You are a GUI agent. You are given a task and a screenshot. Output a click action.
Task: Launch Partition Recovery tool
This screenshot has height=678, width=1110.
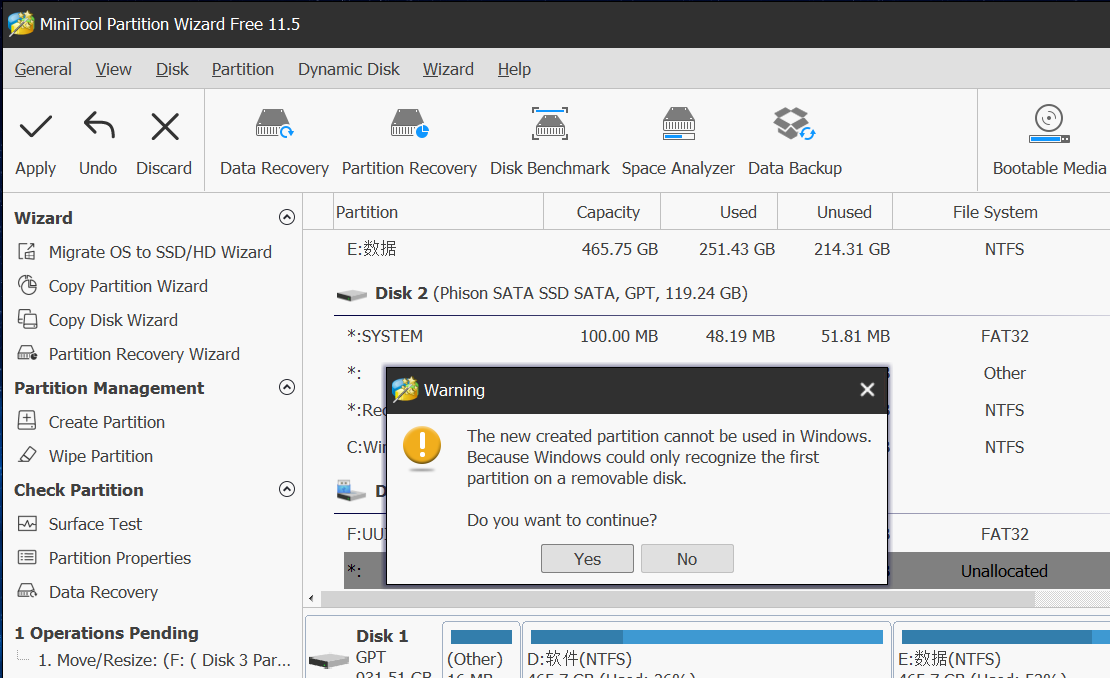click(x=409, y=125)
